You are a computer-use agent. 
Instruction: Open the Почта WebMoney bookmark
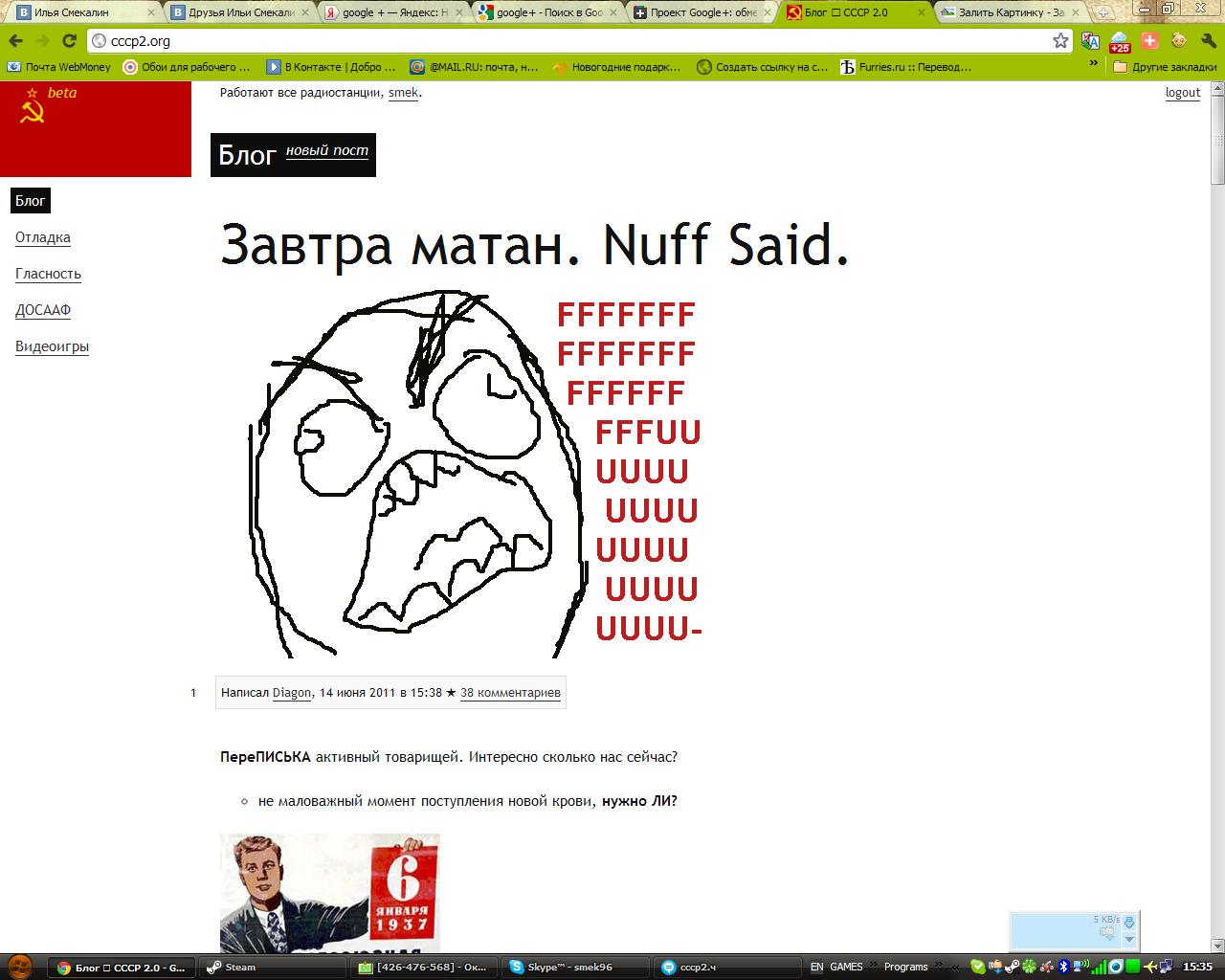point(58,67)
